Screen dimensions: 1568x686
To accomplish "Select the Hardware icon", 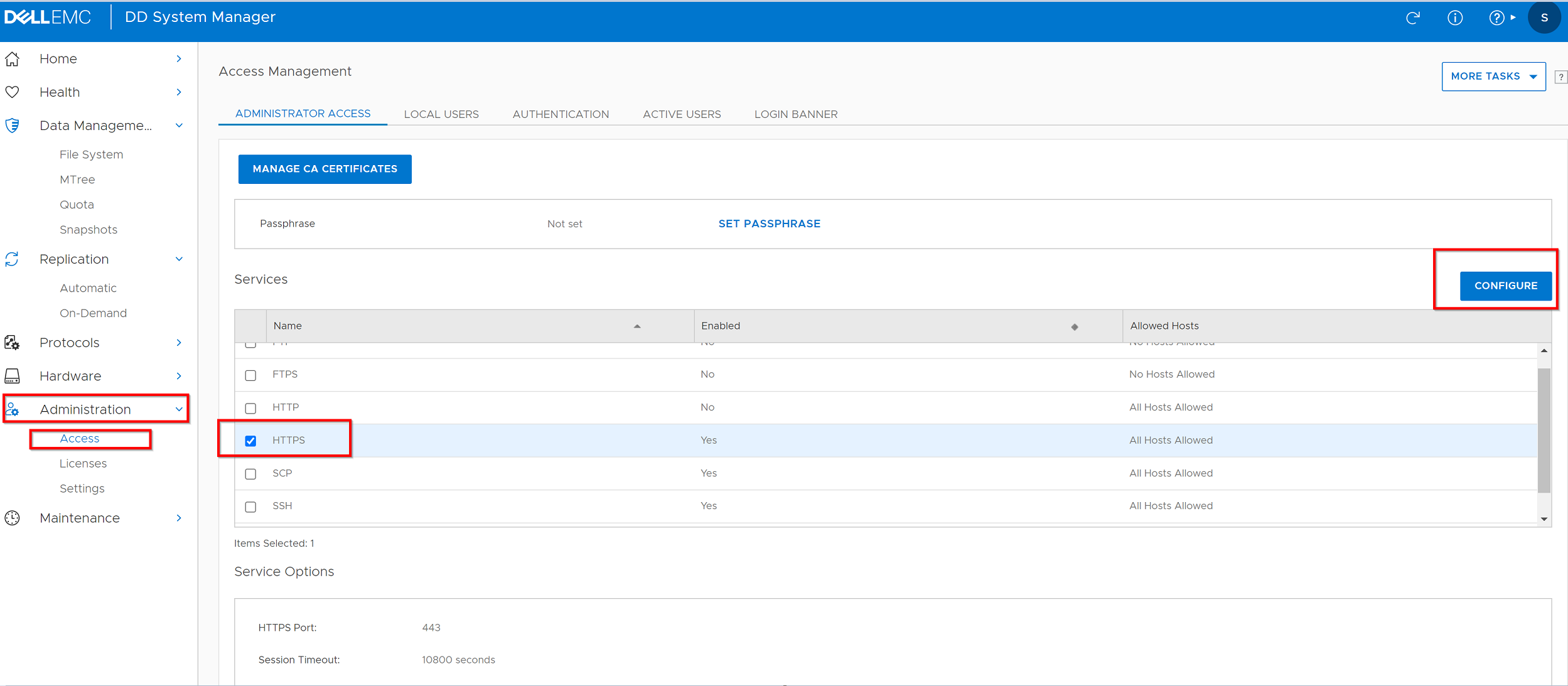I will (x=13, y=376).
